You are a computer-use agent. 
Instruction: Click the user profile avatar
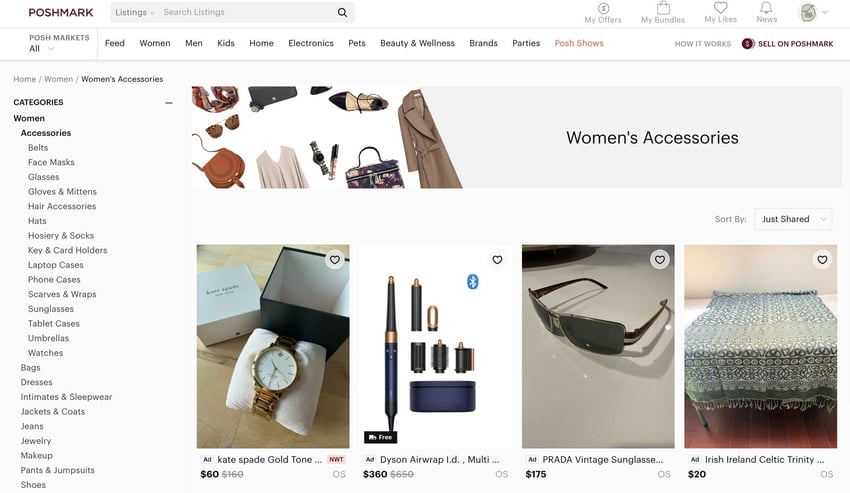(808, 12)
